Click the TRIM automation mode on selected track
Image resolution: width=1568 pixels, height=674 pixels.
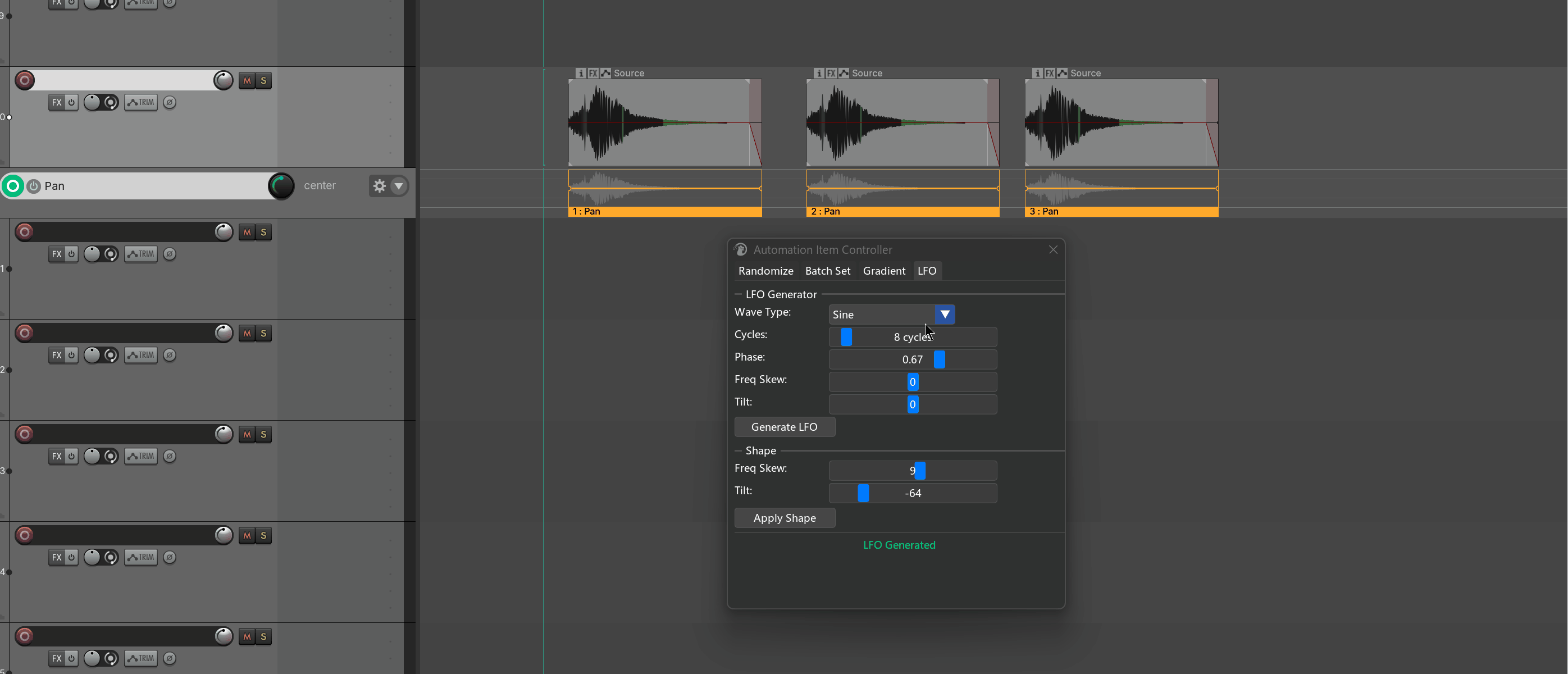[x=141, y=102]
